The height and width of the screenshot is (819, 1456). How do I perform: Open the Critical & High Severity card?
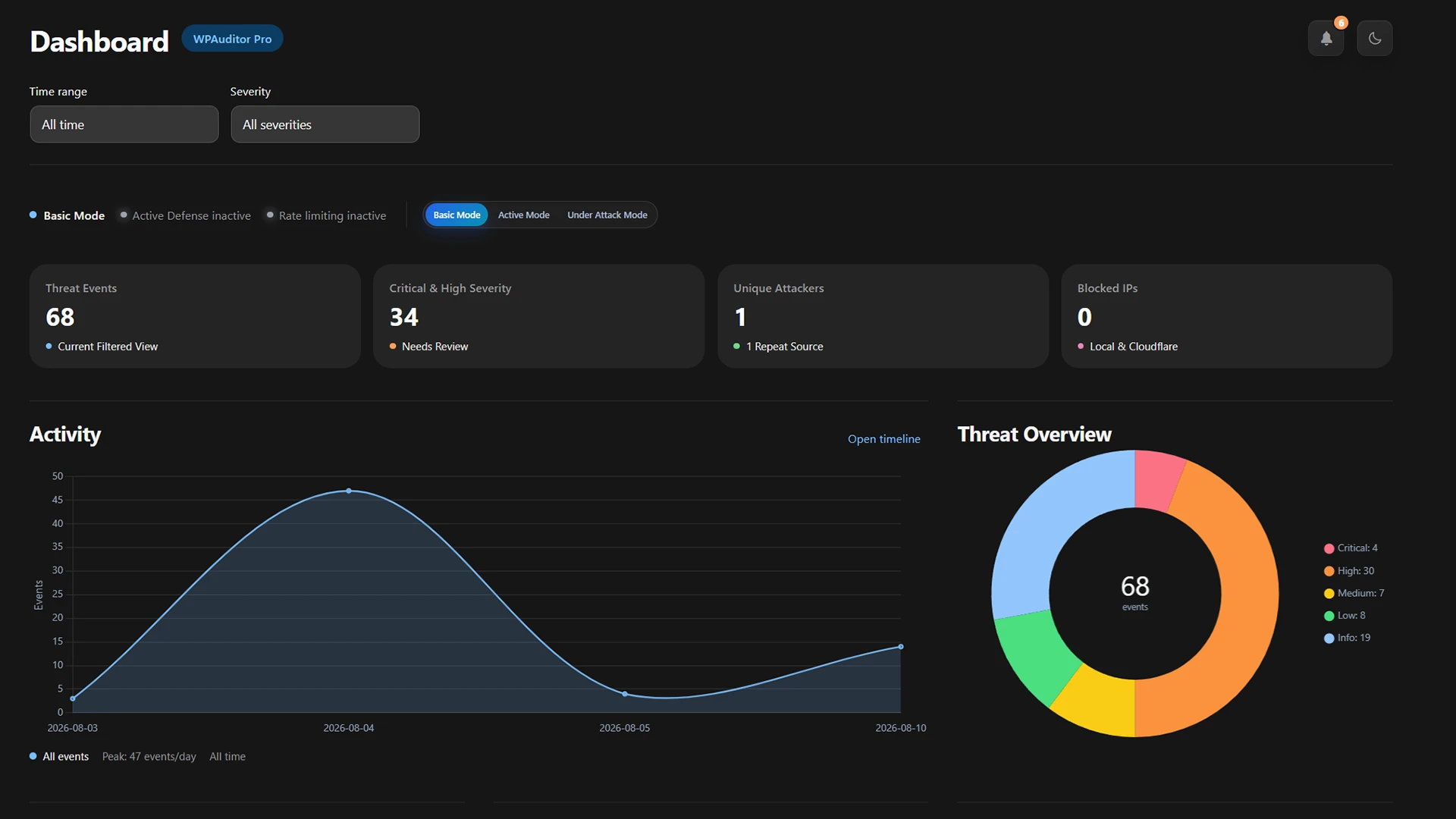pyautogui.click(x=538, y=316)
